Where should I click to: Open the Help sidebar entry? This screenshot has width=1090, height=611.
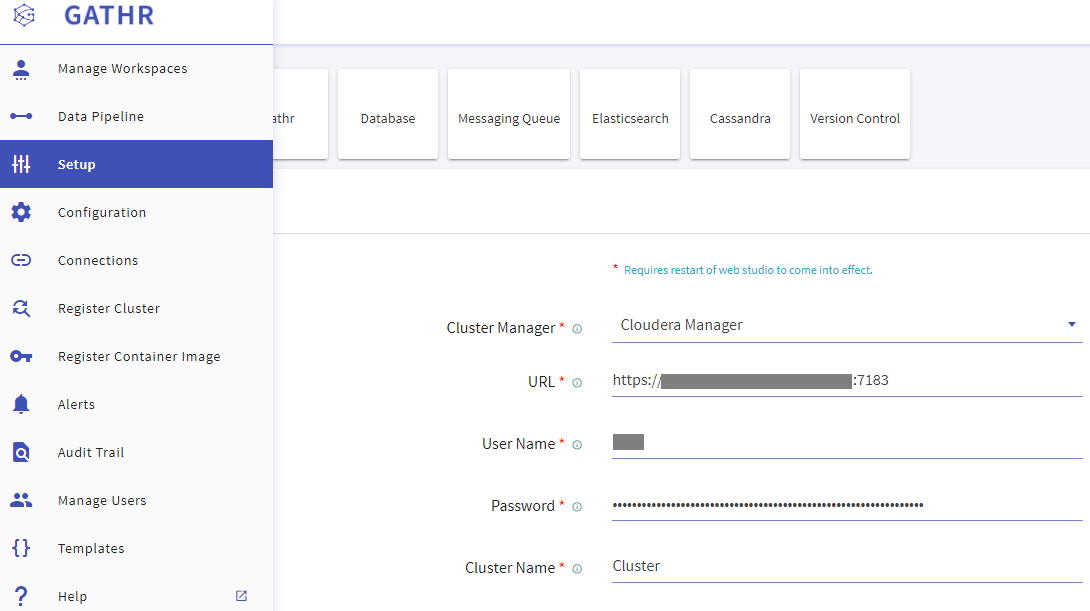136,596
